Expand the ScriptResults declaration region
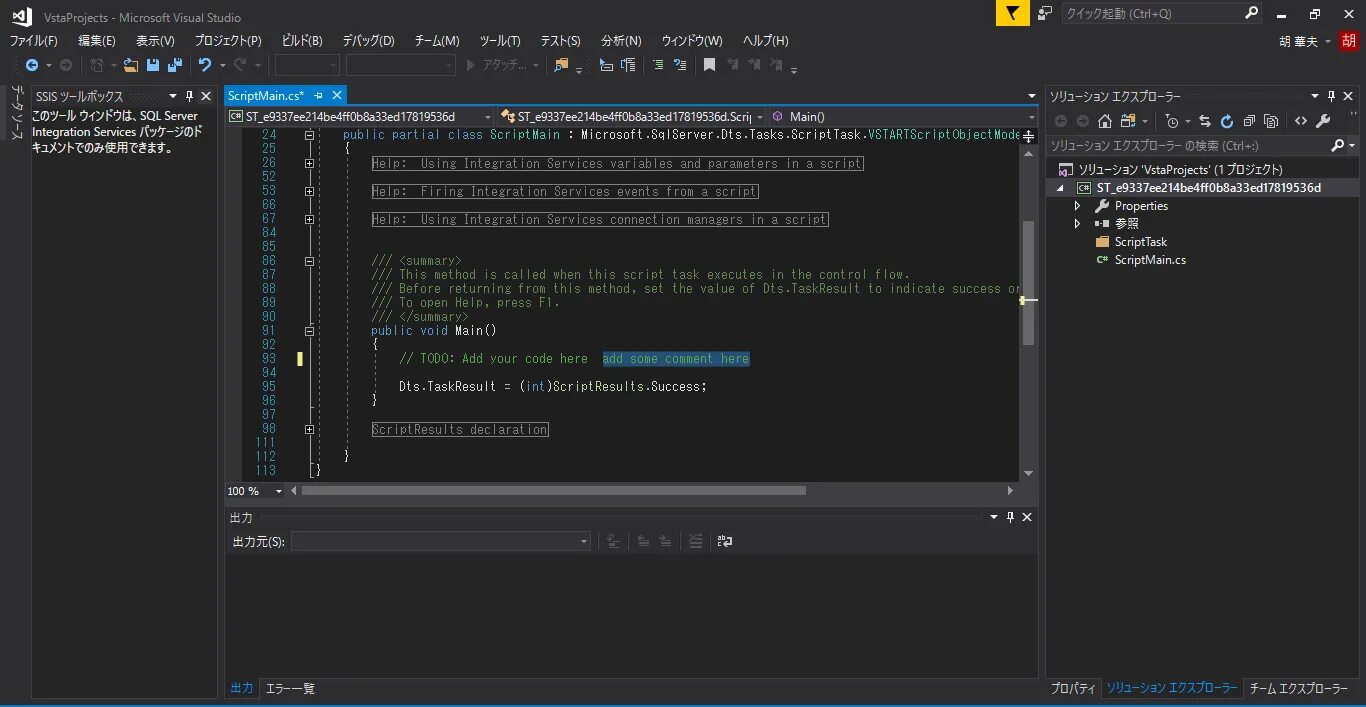Screen dimensions: 1366x707 pyautogui.click(x=309, y=429)
